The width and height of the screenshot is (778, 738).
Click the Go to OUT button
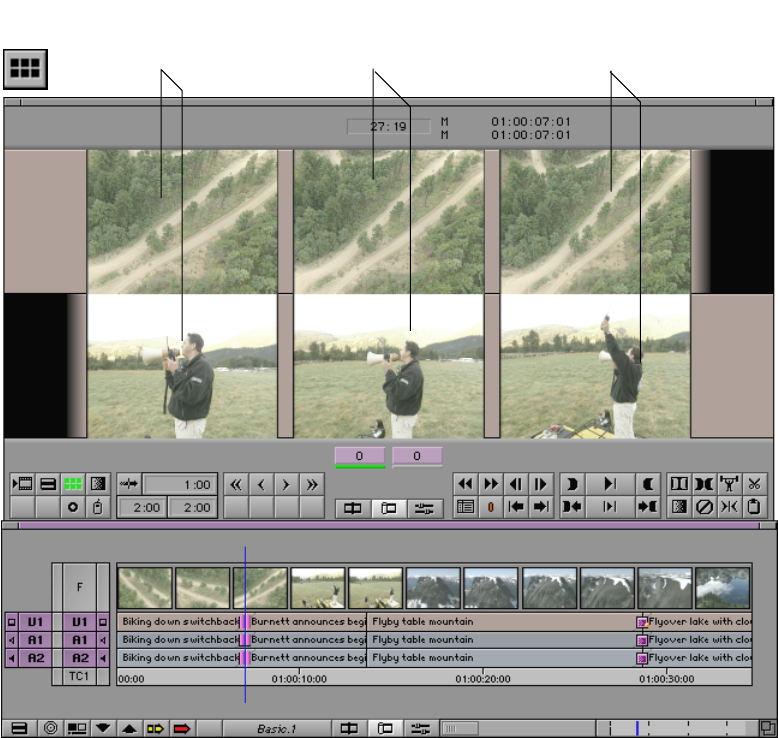pyautogui.click(x=648, y=507)
